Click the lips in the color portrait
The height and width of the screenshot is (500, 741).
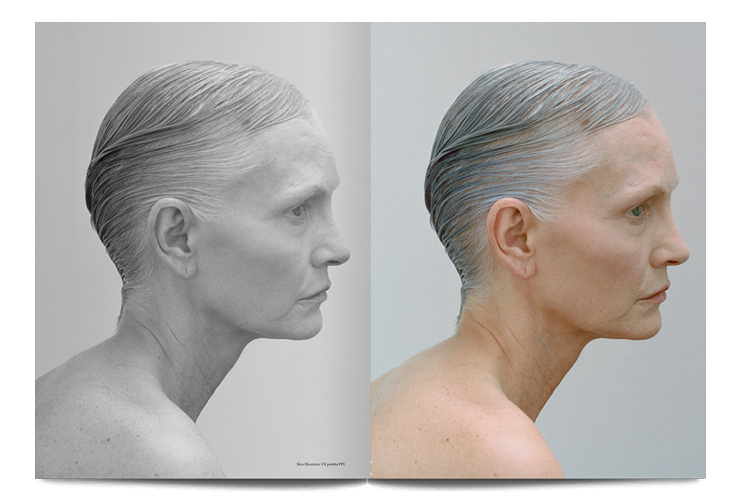point(656,295)
